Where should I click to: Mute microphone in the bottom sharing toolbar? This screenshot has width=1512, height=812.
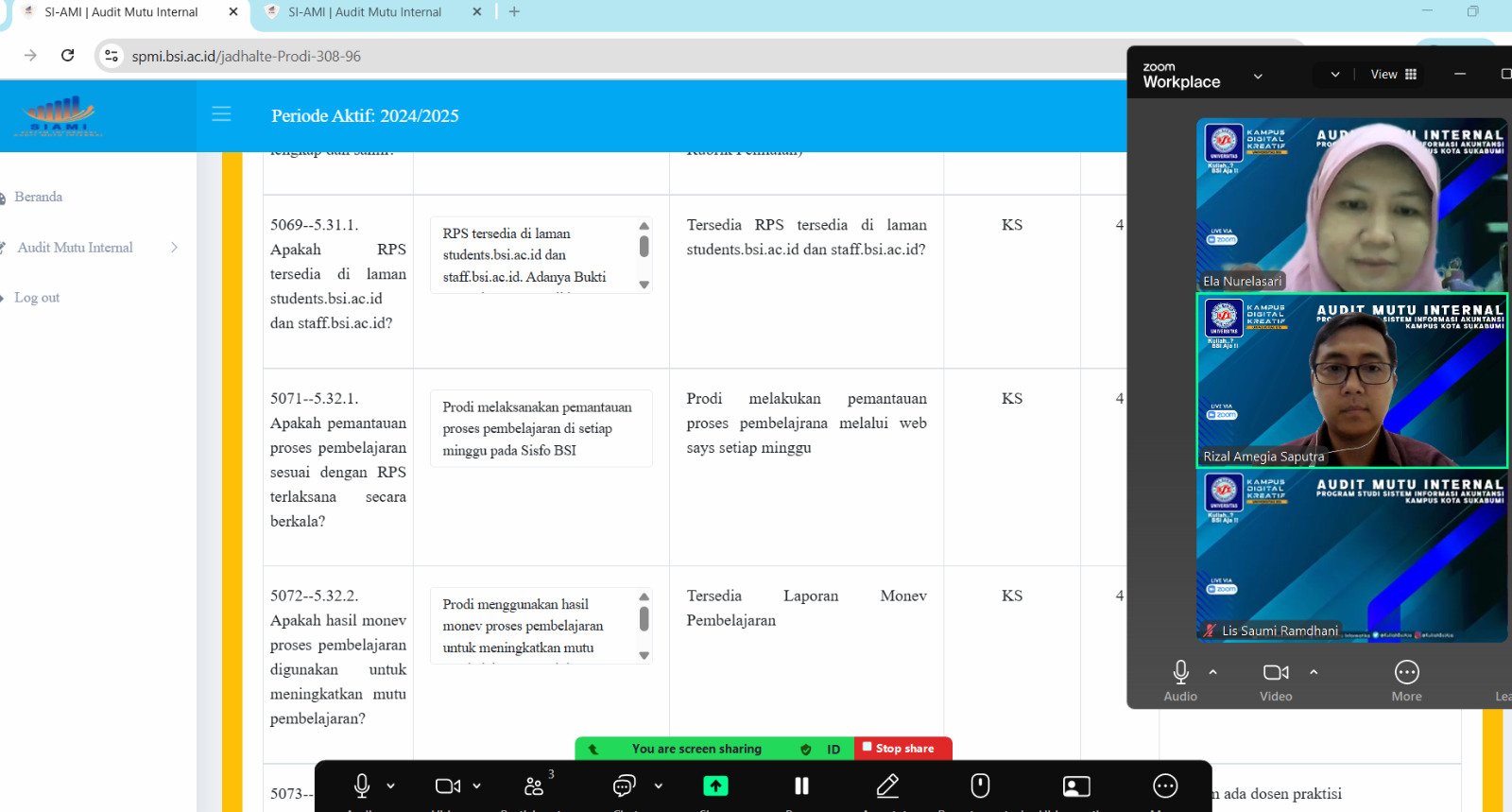(362, 786)
